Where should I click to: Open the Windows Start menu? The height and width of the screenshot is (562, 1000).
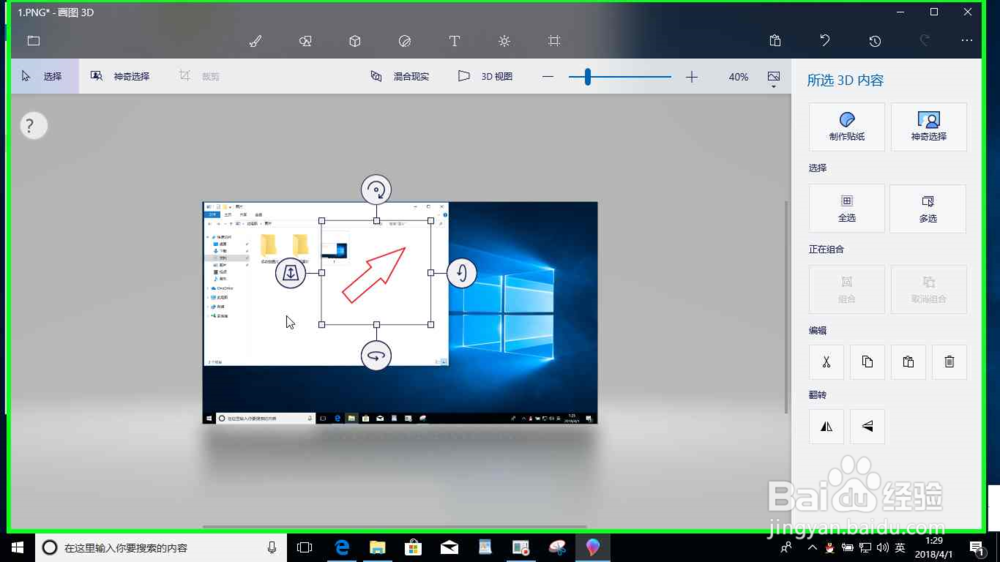coord(17,547)
